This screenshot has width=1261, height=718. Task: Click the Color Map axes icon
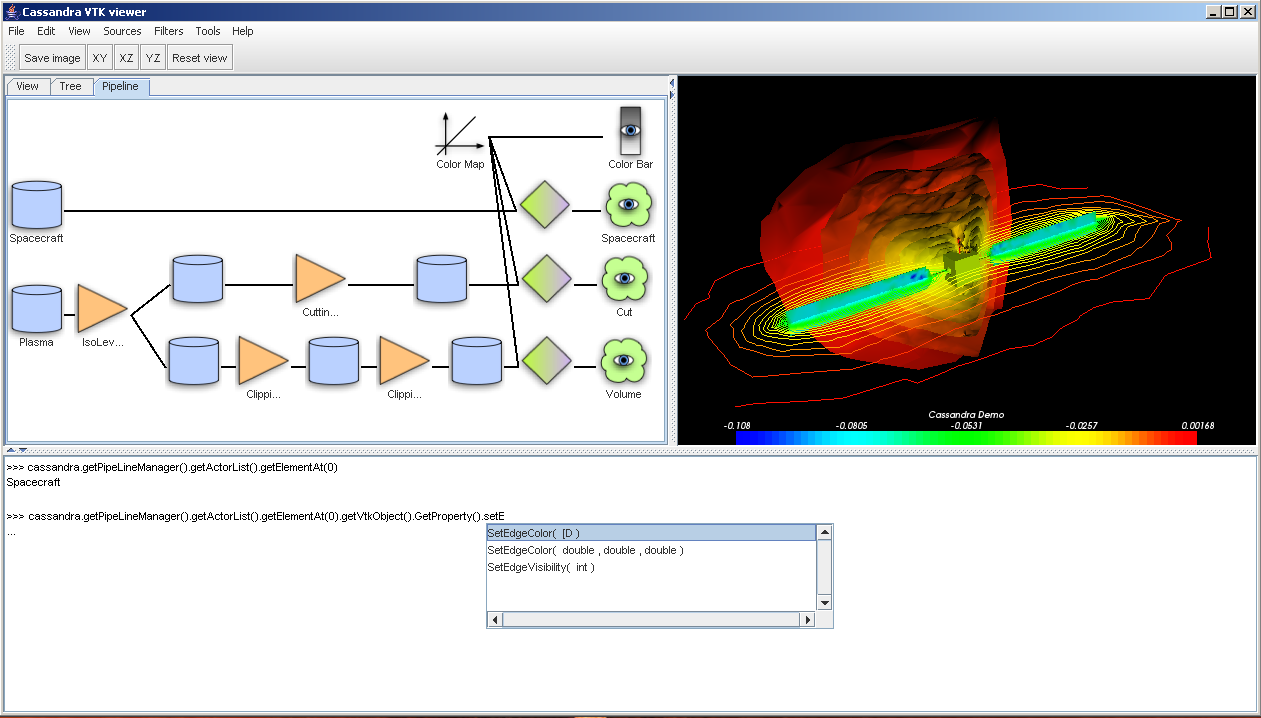click(459, 134)
